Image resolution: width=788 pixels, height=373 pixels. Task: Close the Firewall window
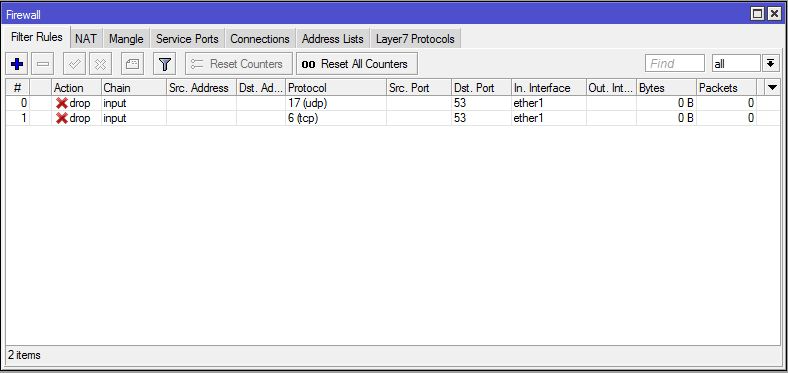tap(774, 14)
